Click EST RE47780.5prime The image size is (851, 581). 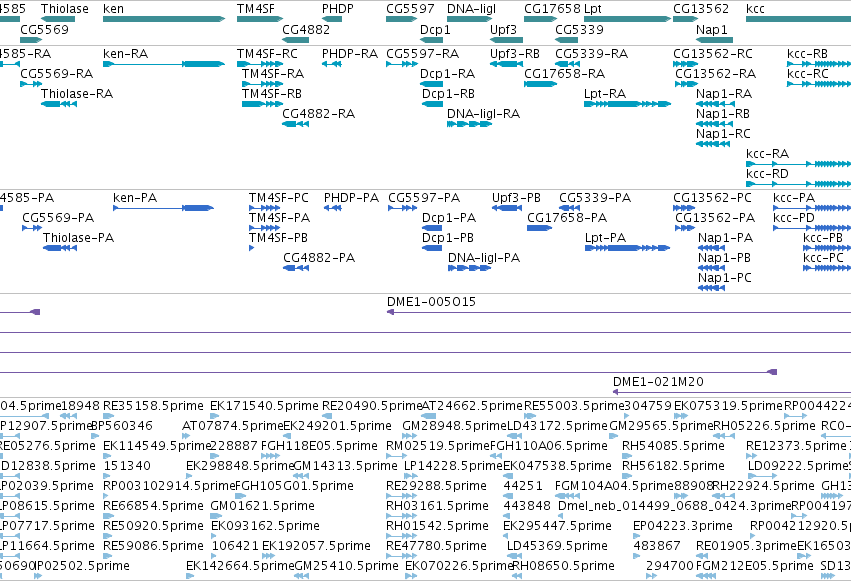tap(436, 546)
